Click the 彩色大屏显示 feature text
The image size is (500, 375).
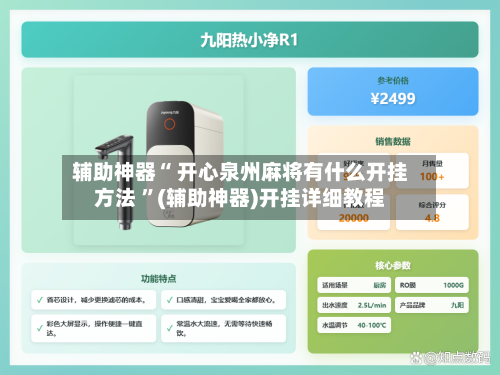(95, 328)
